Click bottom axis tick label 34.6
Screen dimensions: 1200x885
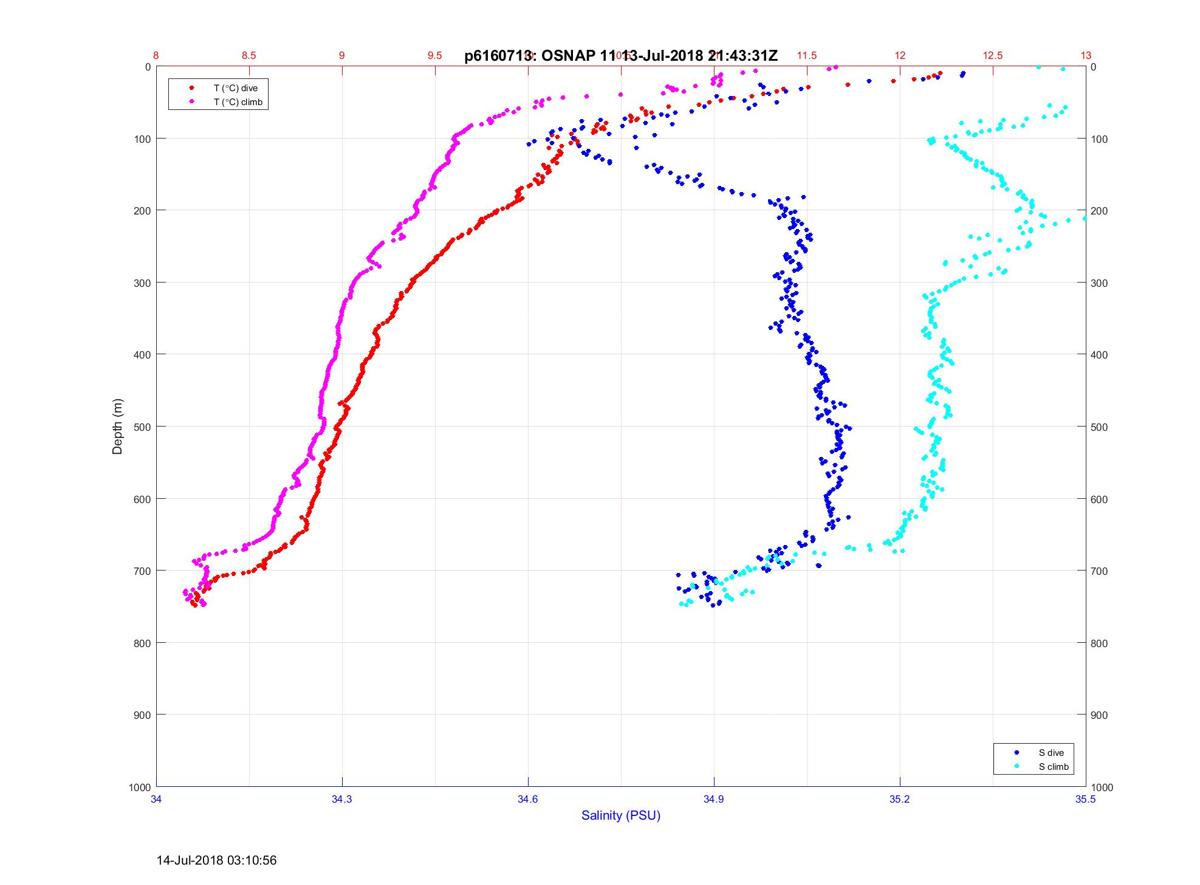tap(528, 799)
